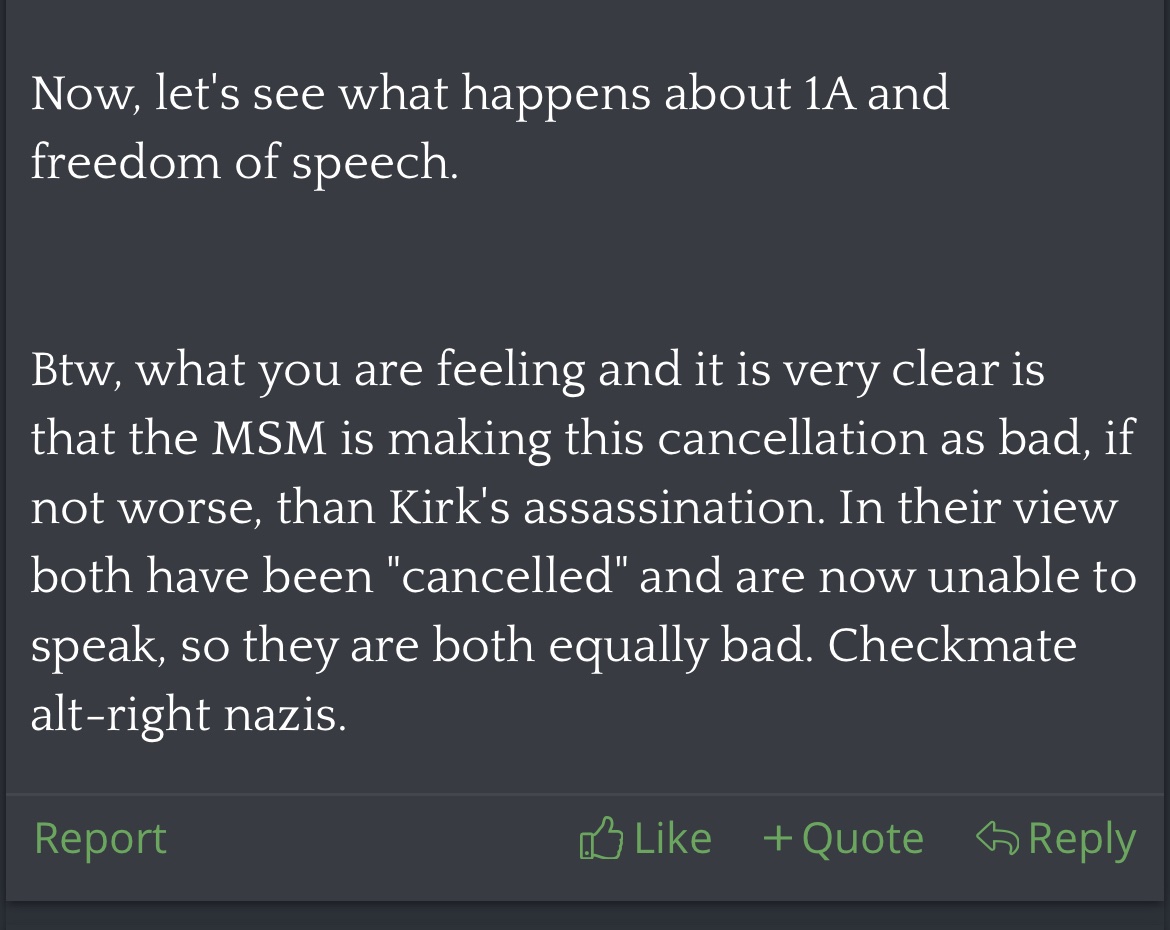Click the word "Checkmate" in the post
Image resolution: width=1170 pixels, height=930 pixels.
click(952, 646)
